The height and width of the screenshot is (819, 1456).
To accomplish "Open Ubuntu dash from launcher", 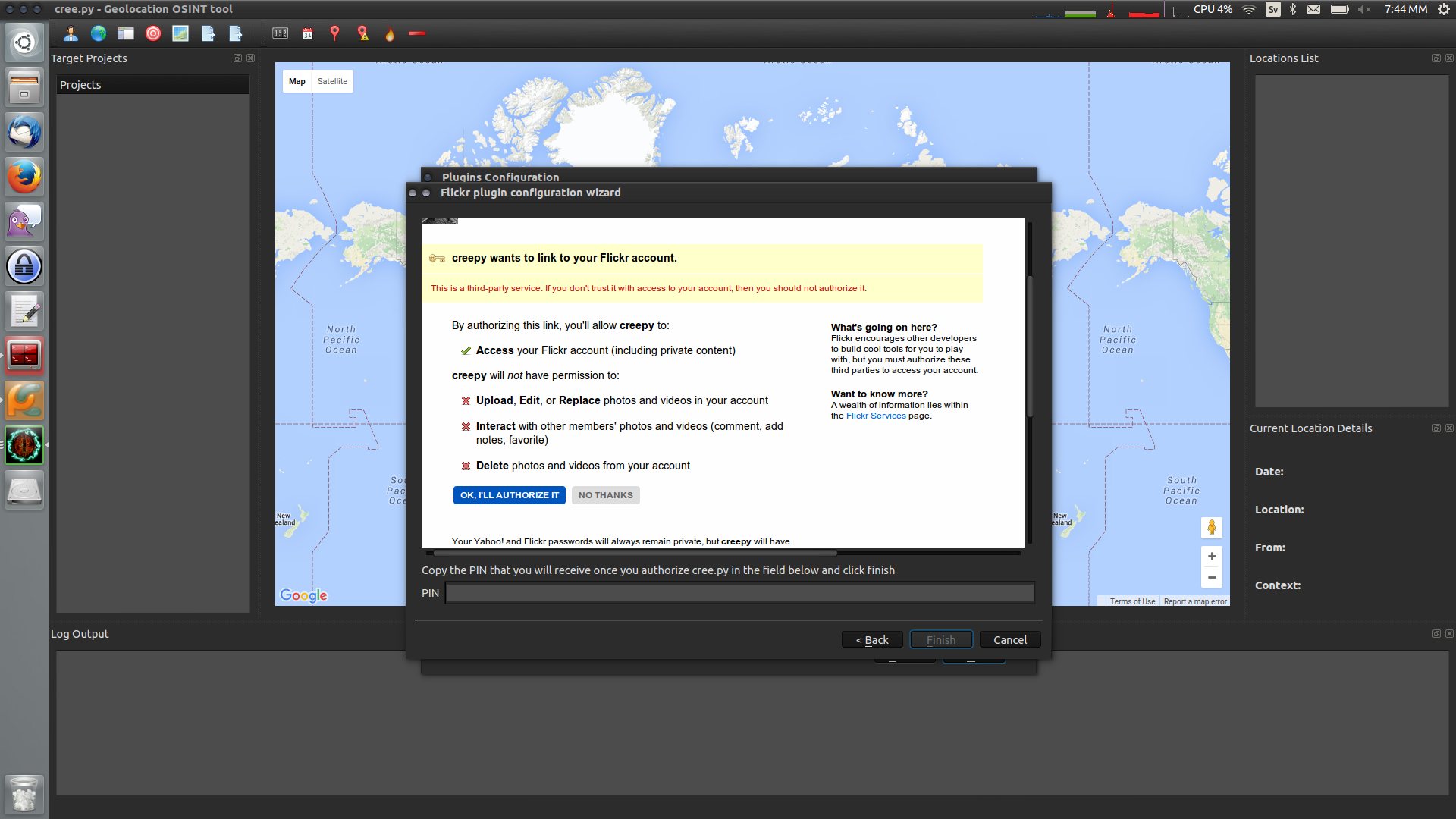I will pyautogui.click(x=24, y=42).
